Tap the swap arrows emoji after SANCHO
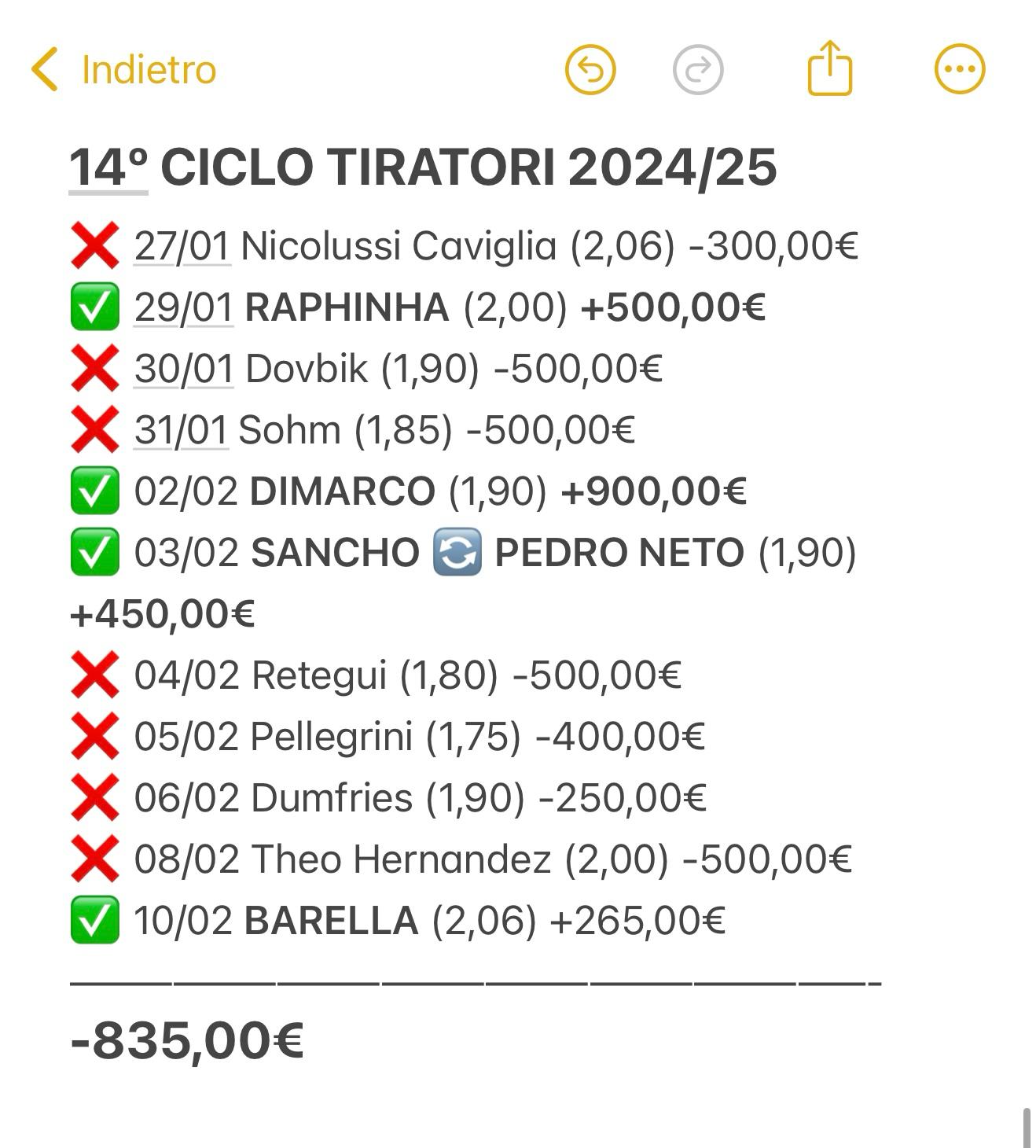The height and width of the screenshot is (1148, 1036). 457,552
